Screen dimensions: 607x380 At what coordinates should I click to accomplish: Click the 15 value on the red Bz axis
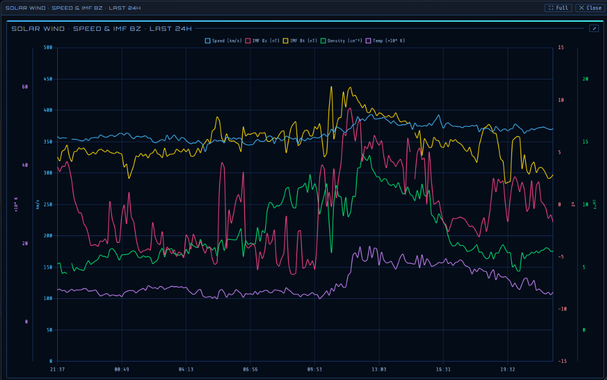(561, 48)
